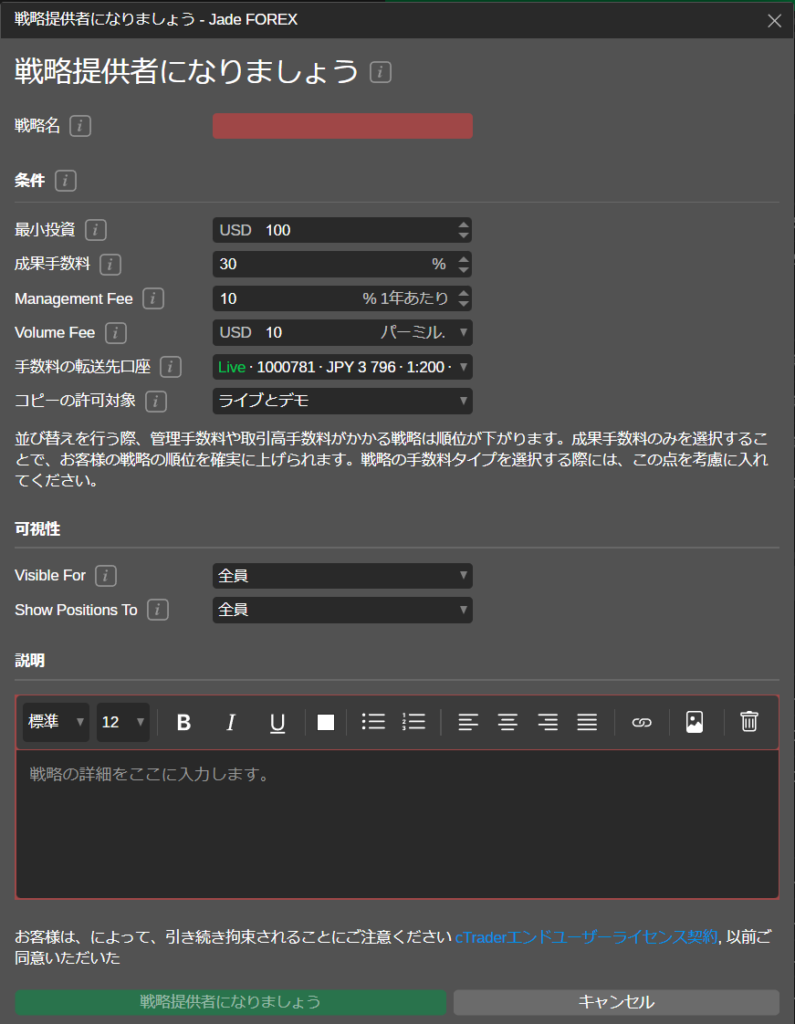
Task: Click info icon next to Management Fee
Action: (154, 298)
